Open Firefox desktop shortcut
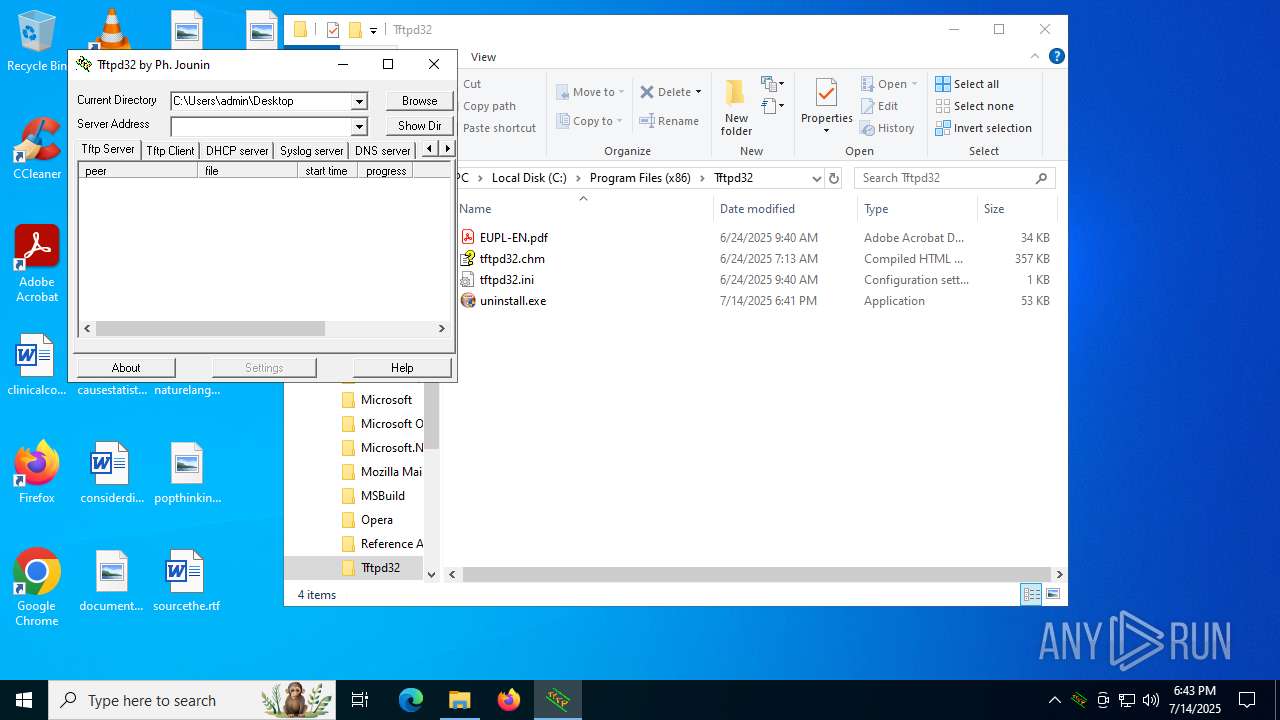1280x720 pixels. (x=37, y=471)
